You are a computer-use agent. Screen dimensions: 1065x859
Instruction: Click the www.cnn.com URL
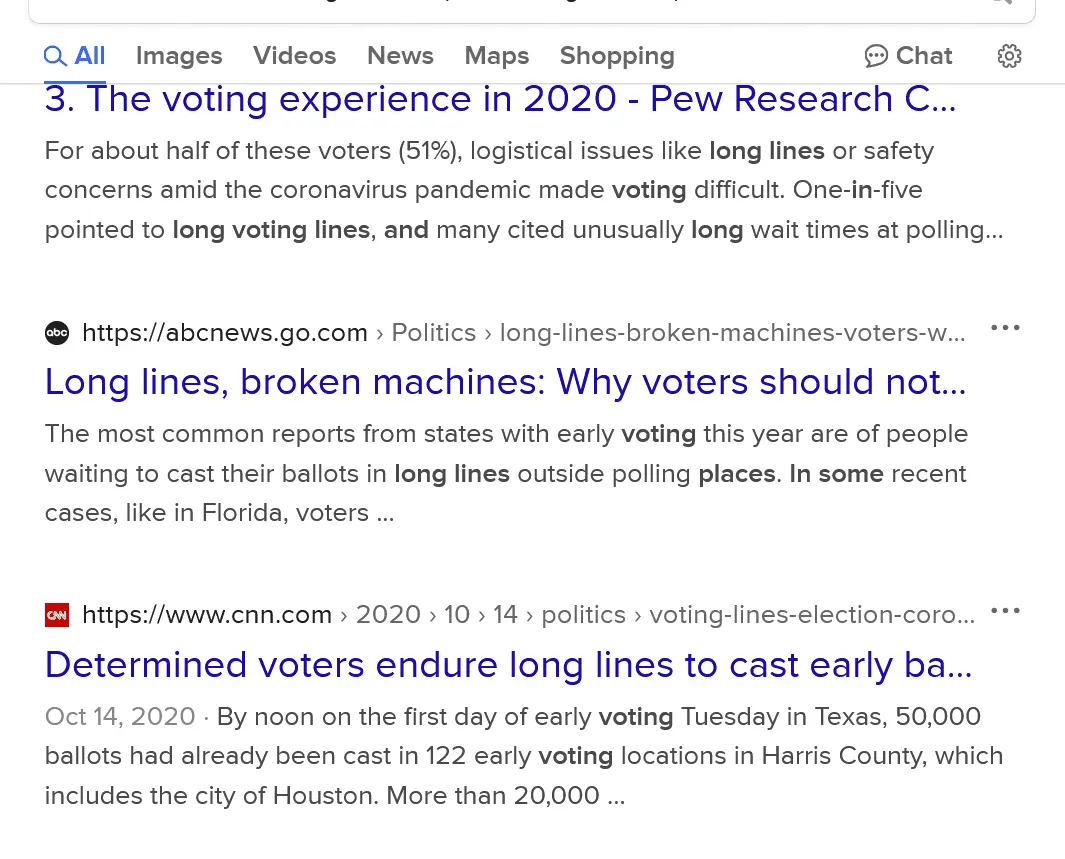(207, 615)
